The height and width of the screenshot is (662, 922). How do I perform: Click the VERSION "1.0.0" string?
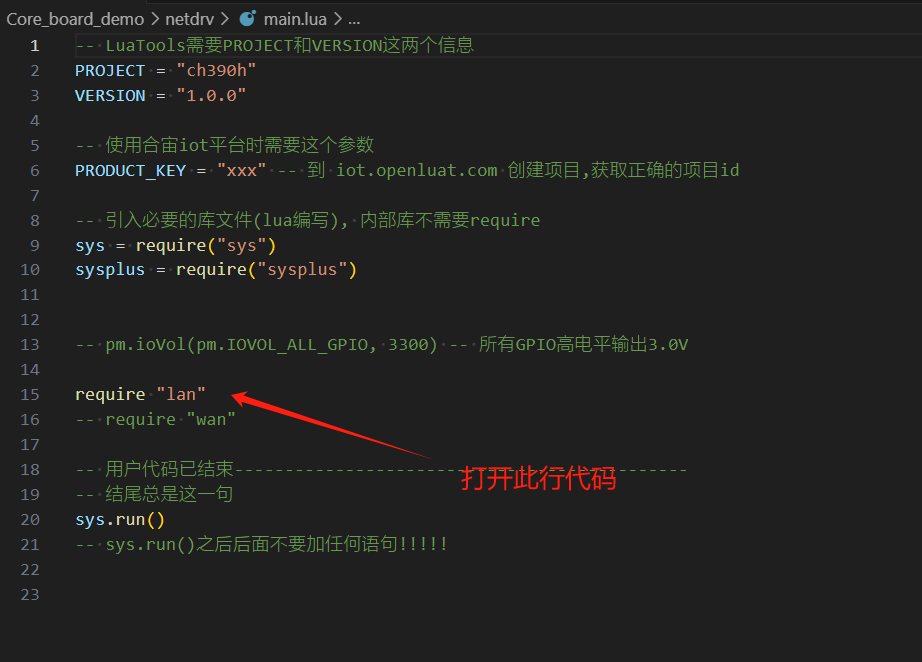211,95
